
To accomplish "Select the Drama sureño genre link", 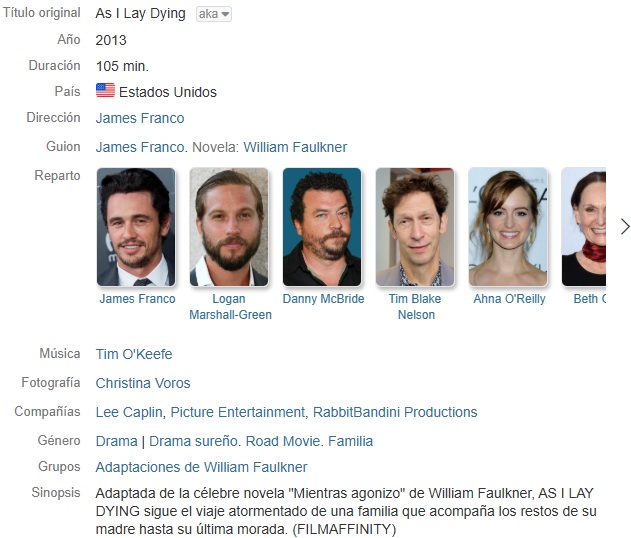I will (x=193, y=441).
